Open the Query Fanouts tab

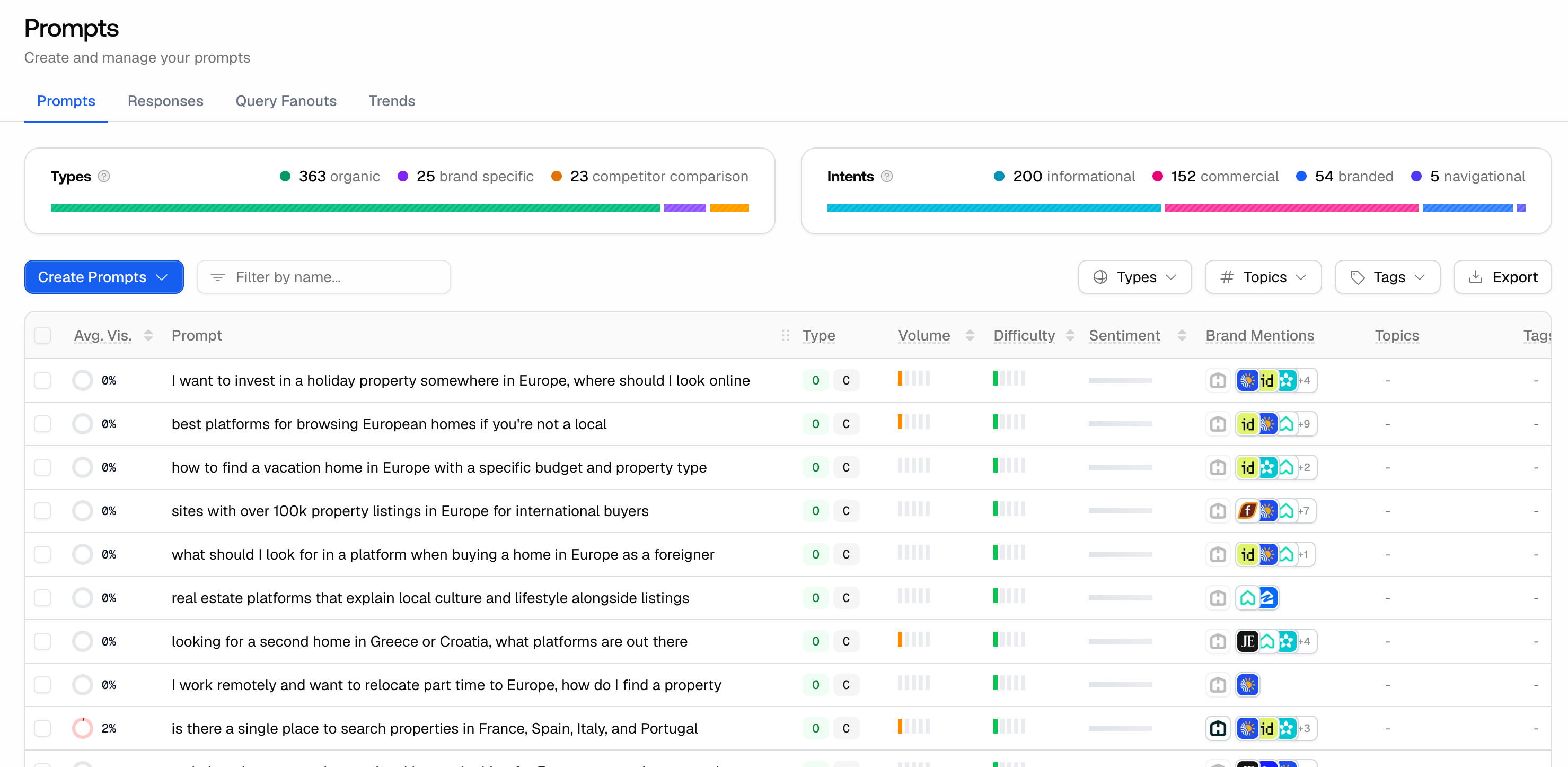[x=286, y=101]
